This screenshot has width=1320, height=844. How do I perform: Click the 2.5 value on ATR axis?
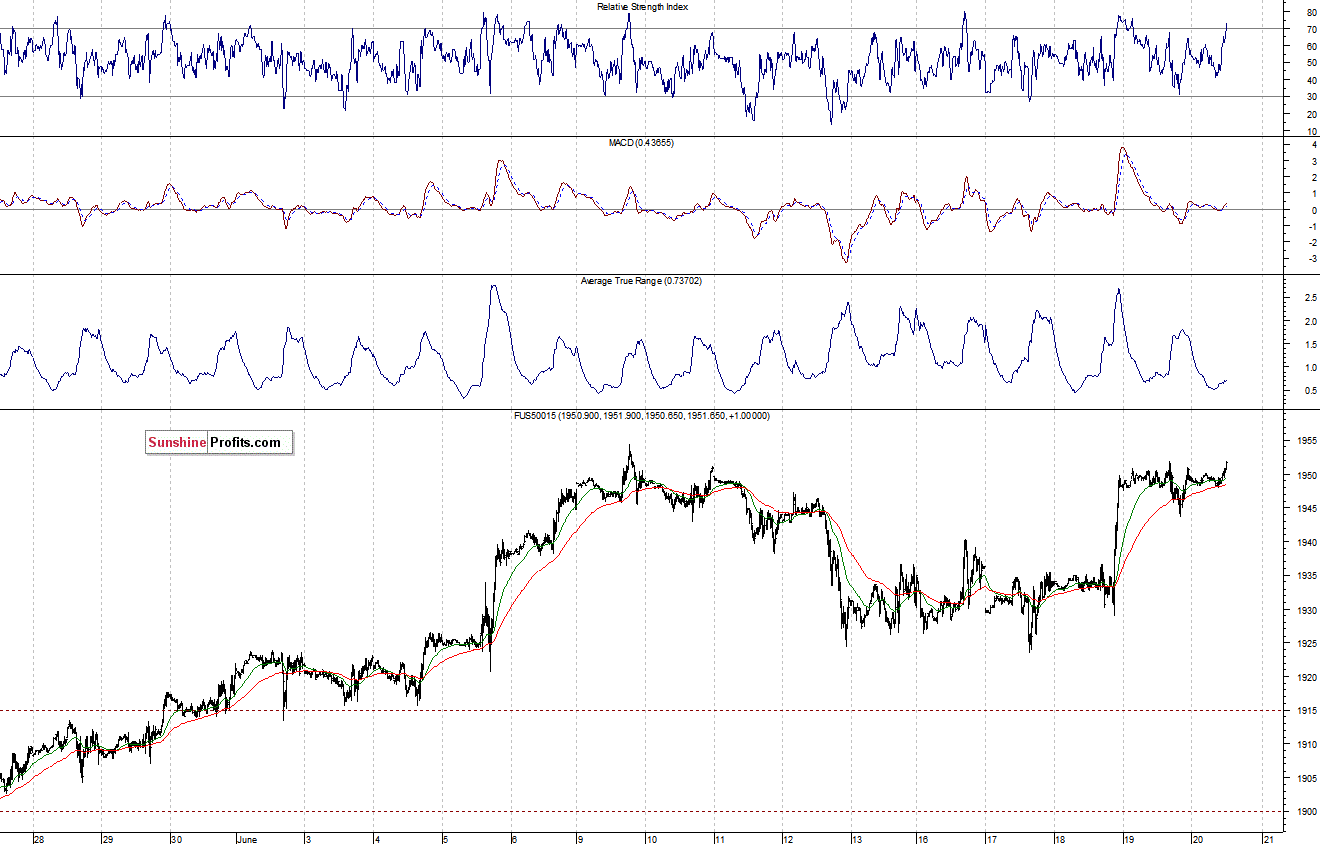pos(1310,298)
